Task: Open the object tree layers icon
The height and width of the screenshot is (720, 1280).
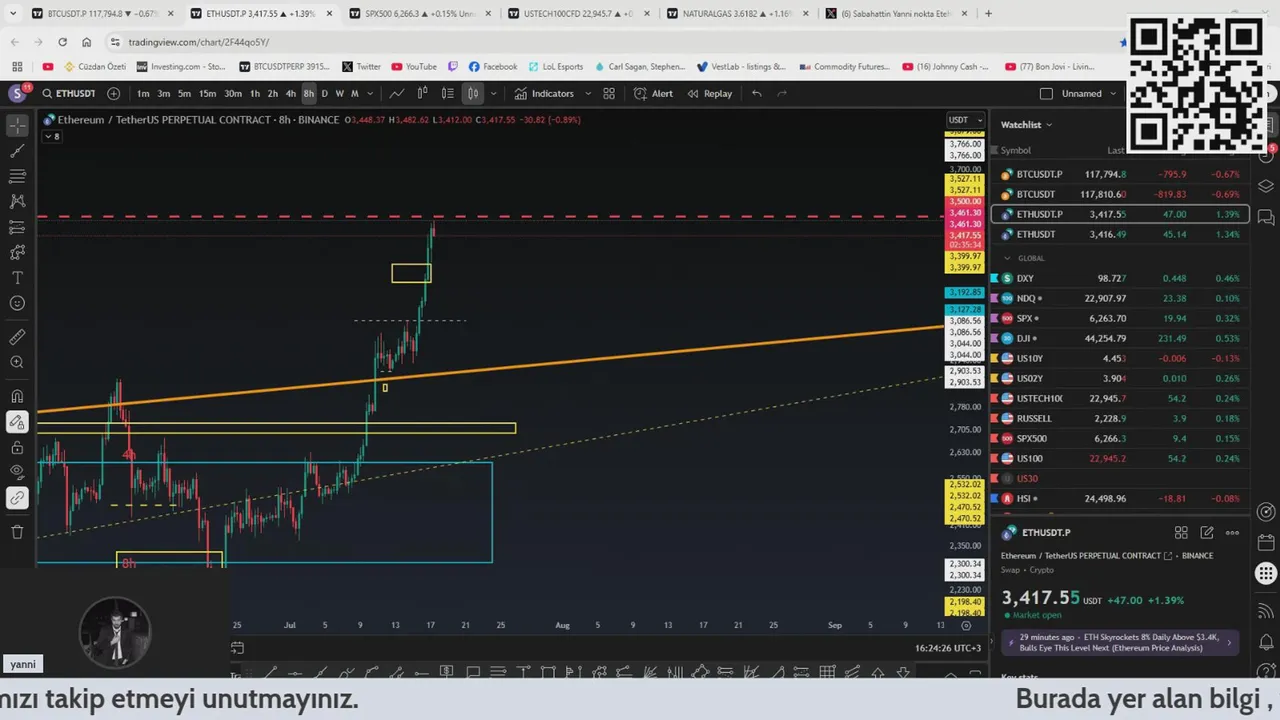Action: pyautogui.click(x=1265, y=186)
